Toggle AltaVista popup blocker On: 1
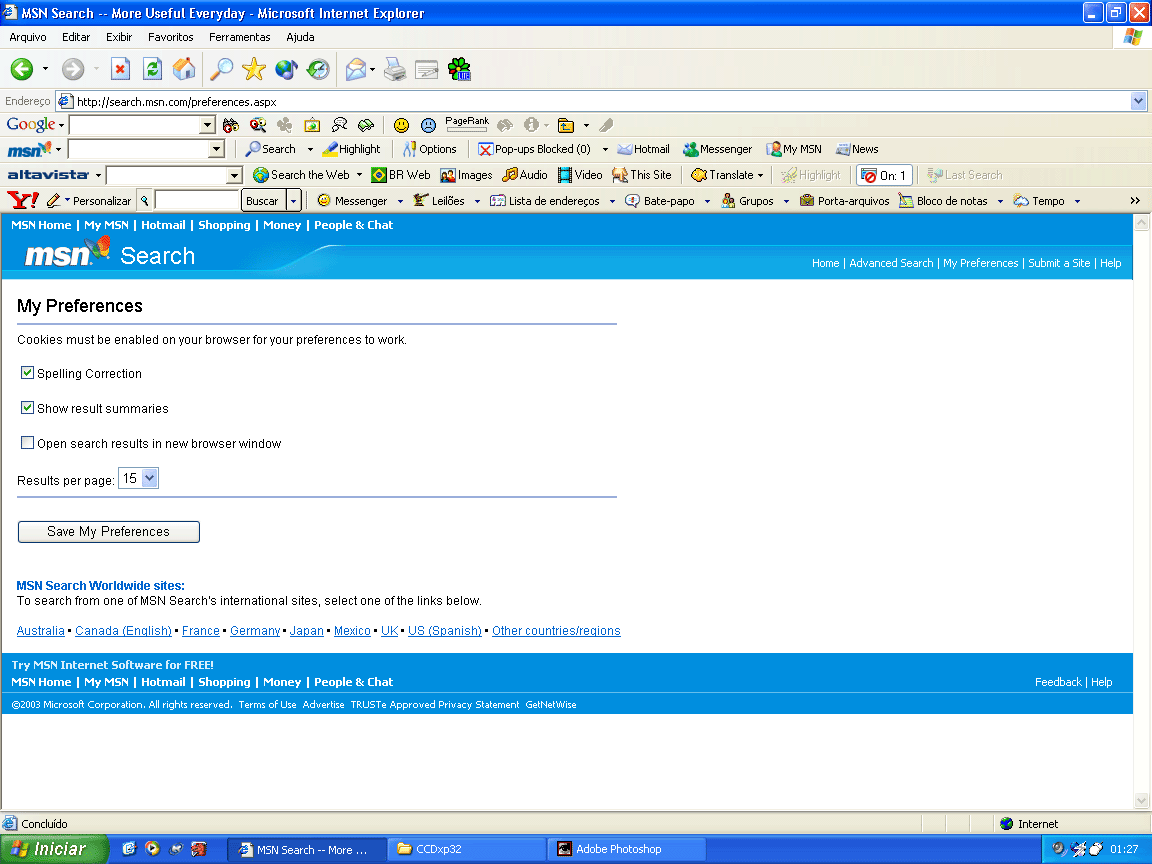The width and height of the screenshot is (1152, 864). coord(885,175)
